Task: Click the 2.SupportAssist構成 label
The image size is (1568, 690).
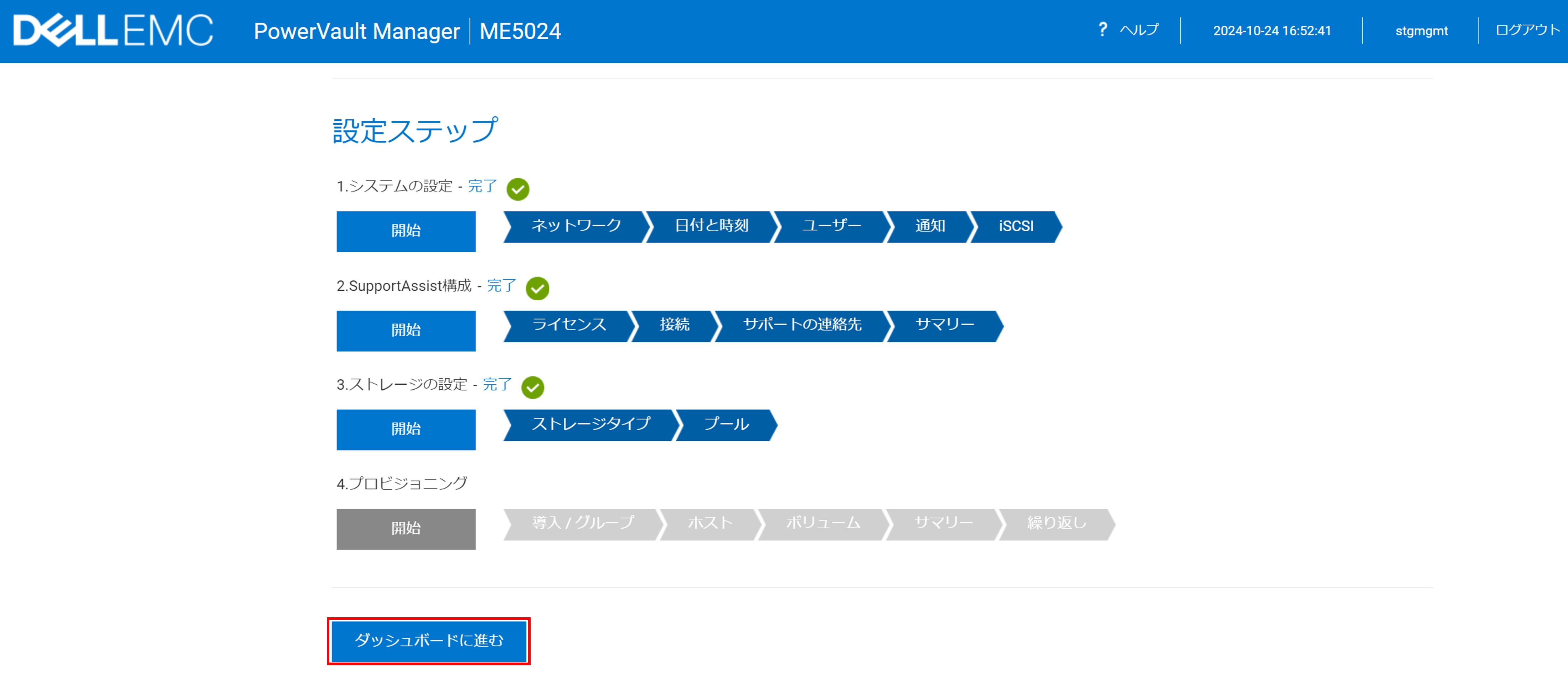Action: click(x=404, y=286)
